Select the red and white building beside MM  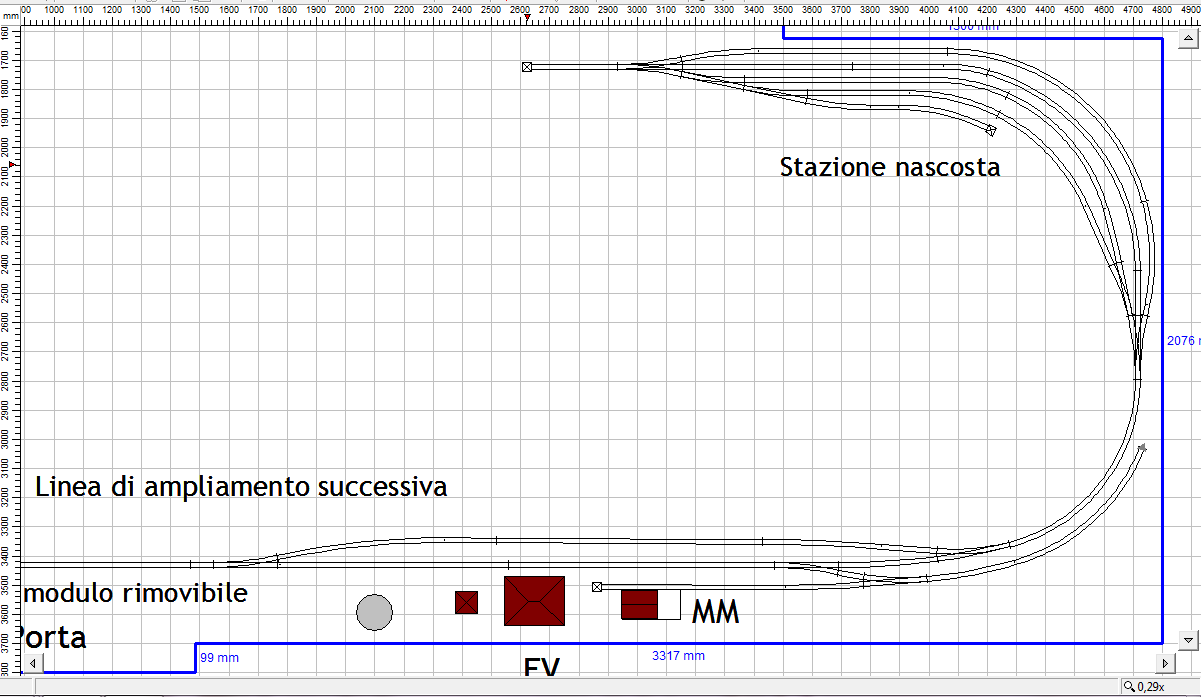click(x=650, y=605)
